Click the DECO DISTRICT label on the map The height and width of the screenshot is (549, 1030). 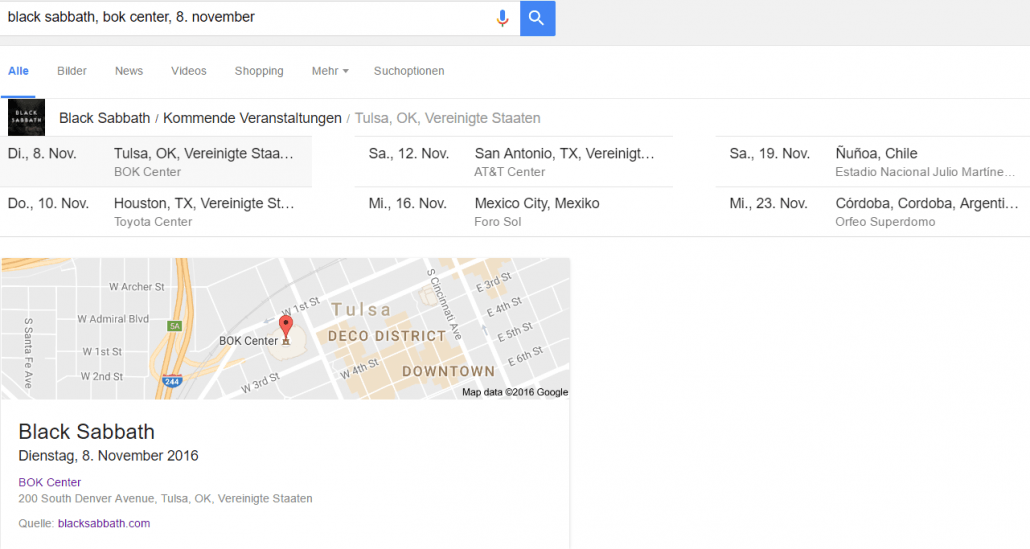387,336
